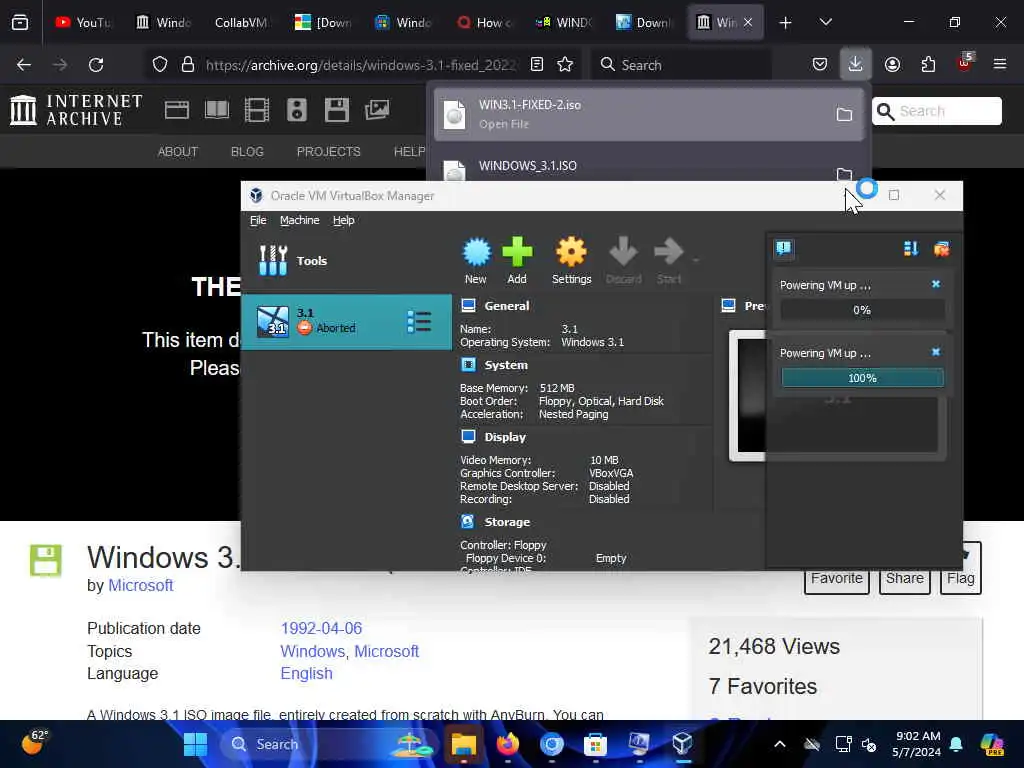Open Firefox Extensions puzzle icon

click(x=928, y=64)
